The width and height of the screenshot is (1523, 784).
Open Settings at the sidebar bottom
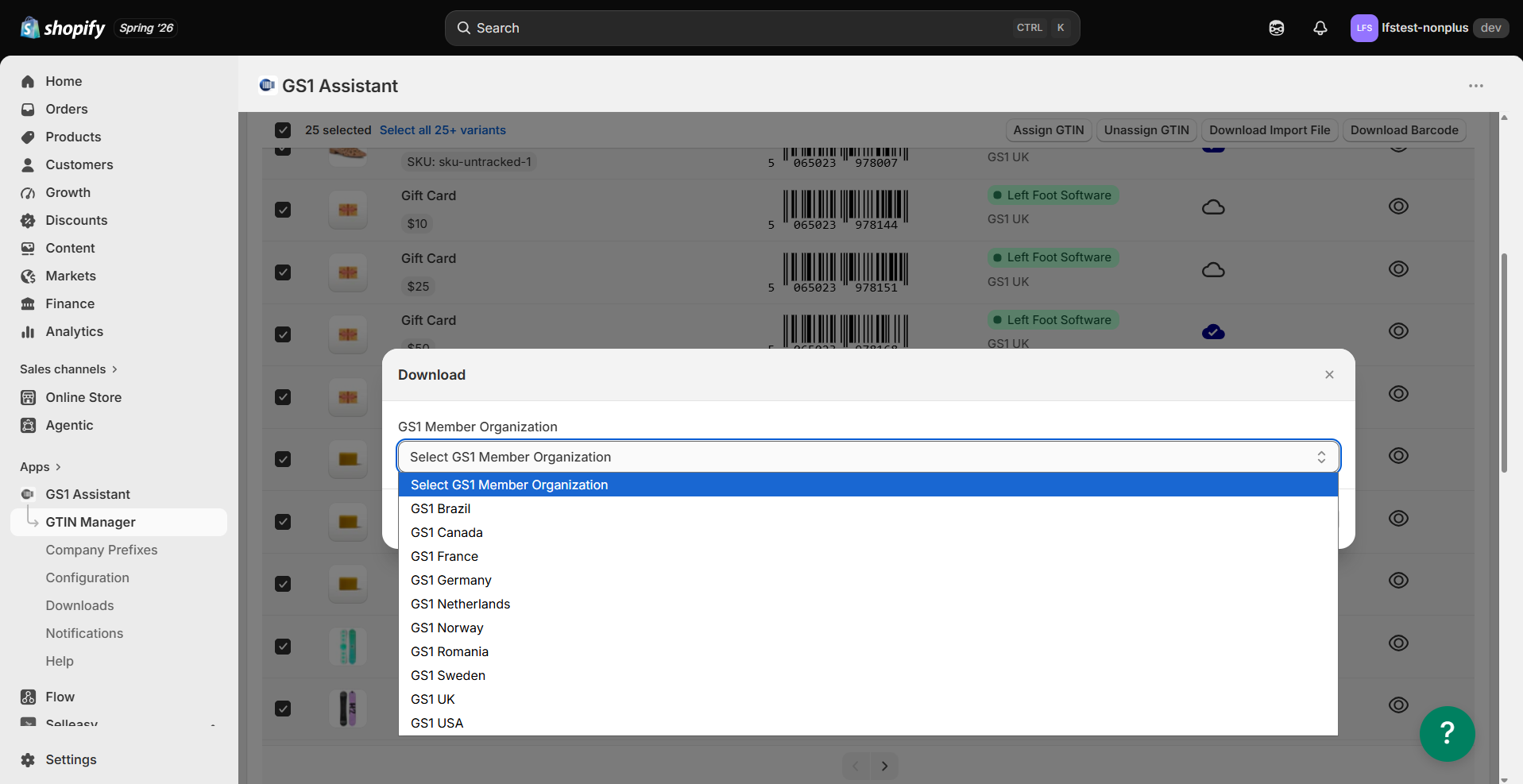(x=71, y=759)
